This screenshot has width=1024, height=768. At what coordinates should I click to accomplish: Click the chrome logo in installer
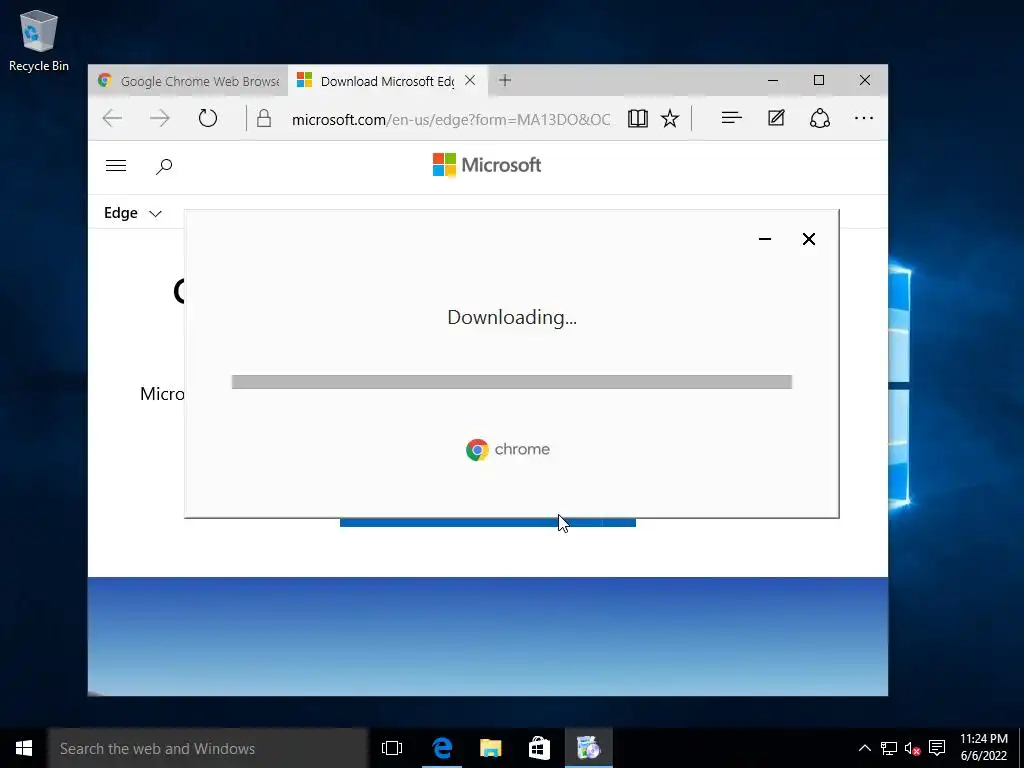(507, 449)
